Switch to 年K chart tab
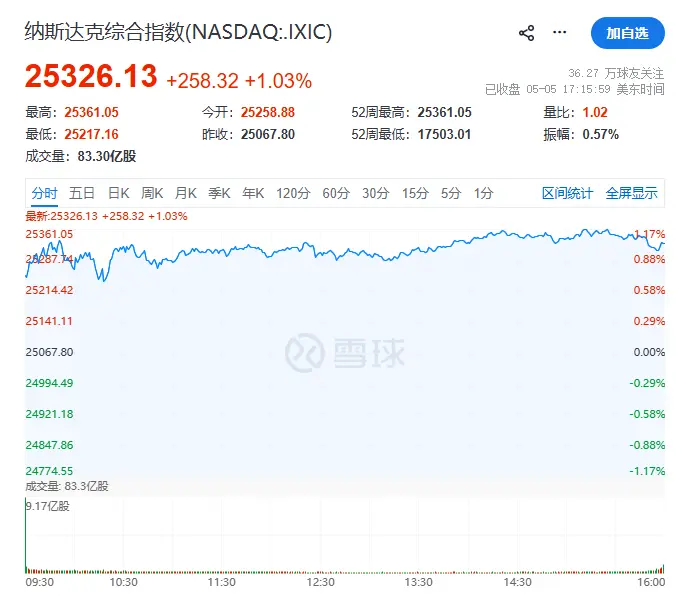 tap(253, 193)
